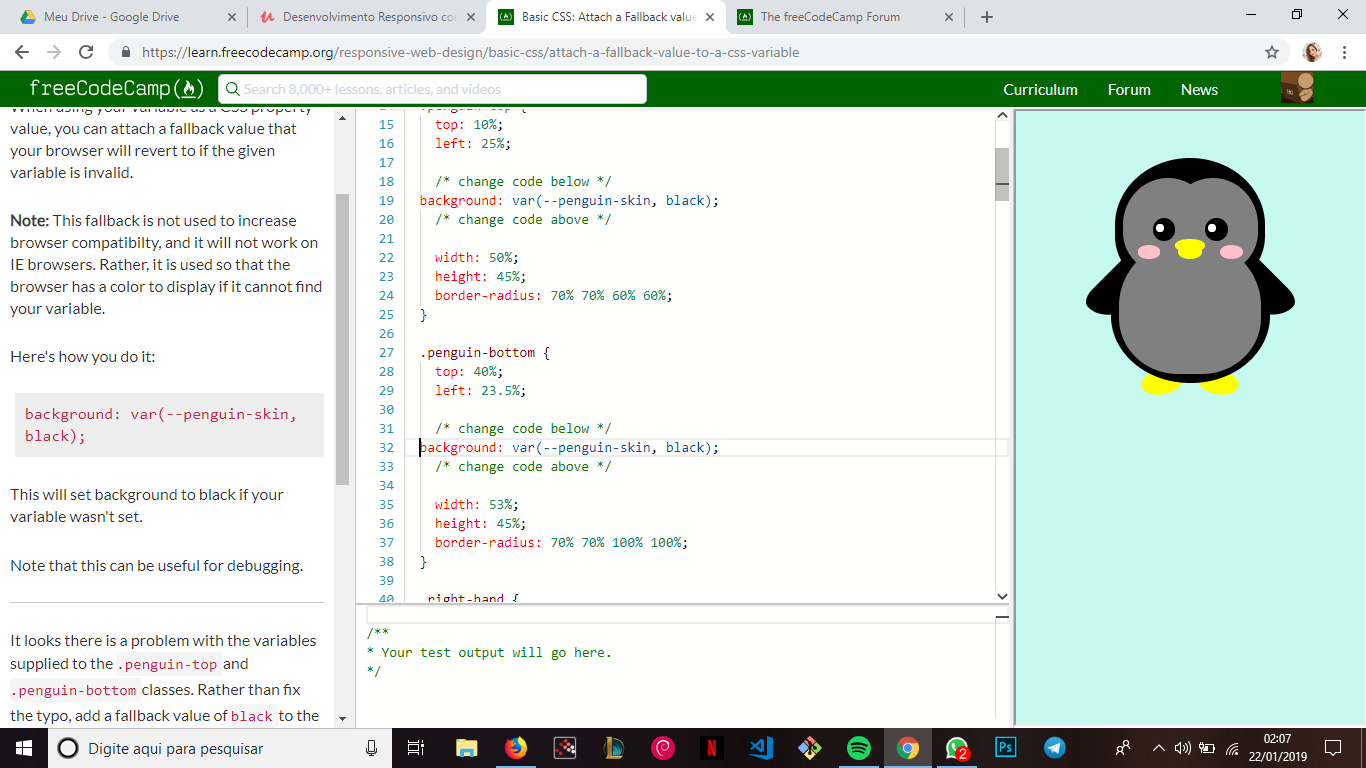1366x768 pixels.
Task: Open Netflix app in taskbar
Action: [711, 748]
